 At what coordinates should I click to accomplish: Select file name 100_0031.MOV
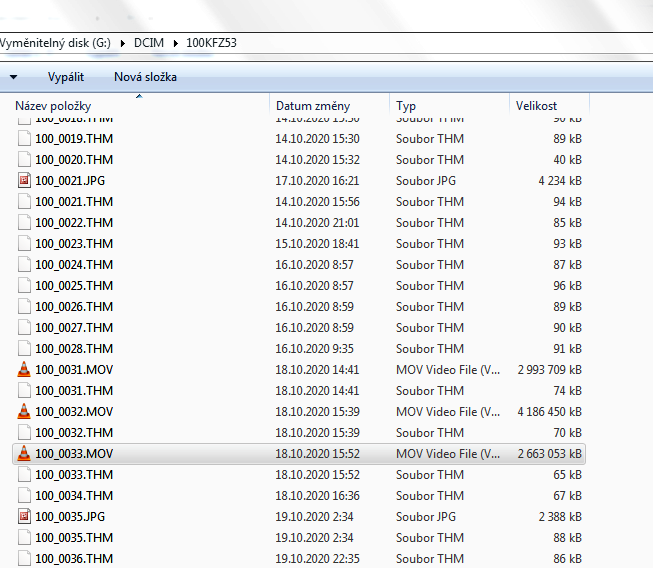74,370
